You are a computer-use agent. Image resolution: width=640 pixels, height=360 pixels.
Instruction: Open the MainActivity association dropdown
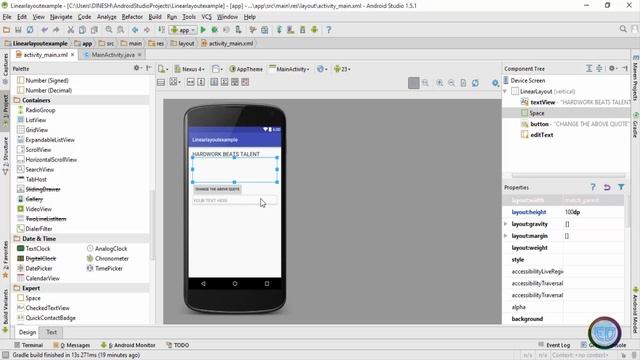pyautogui.click(x=289, y=69)
